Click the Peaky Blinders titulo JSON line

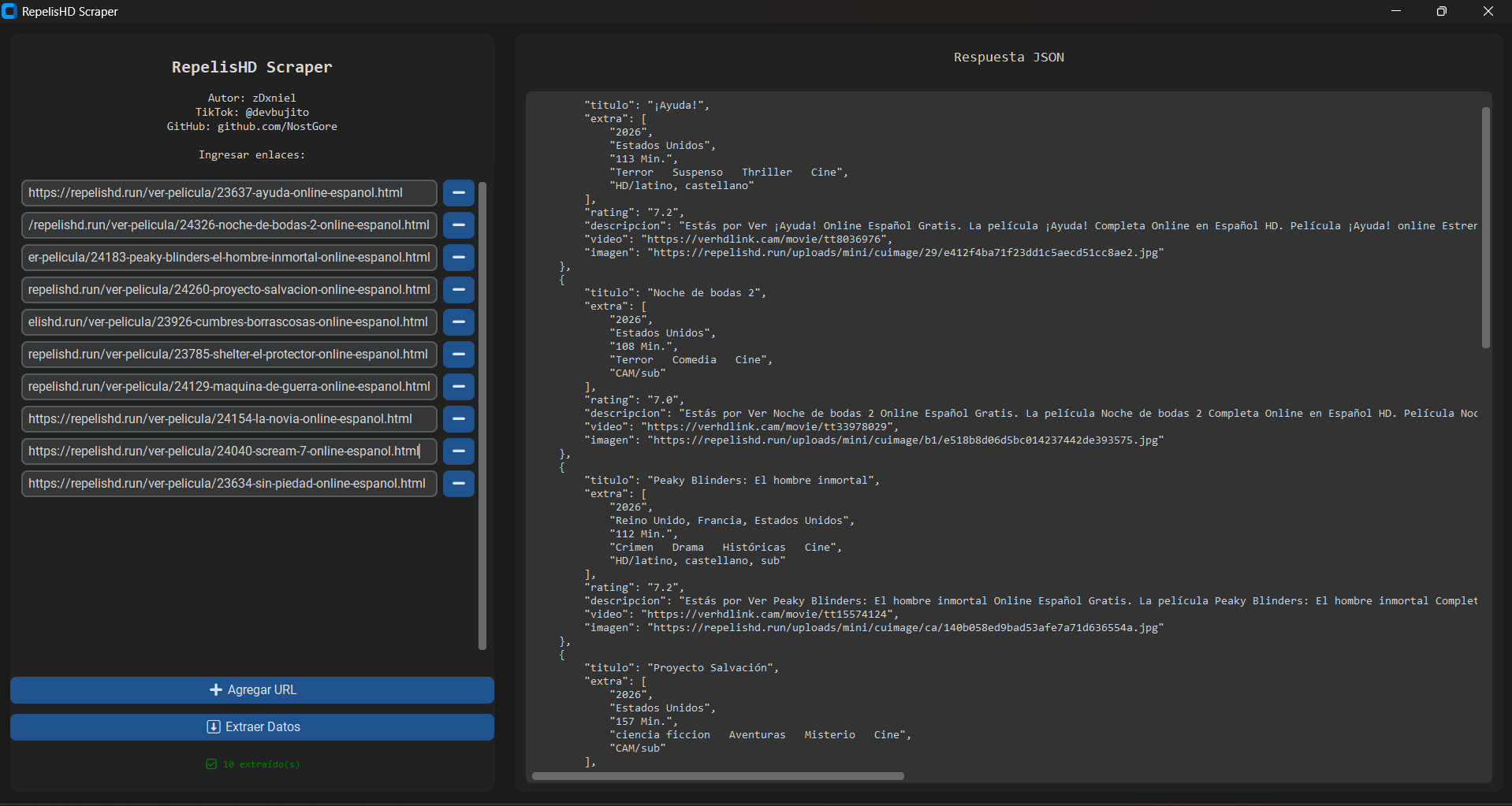(732, 481)
